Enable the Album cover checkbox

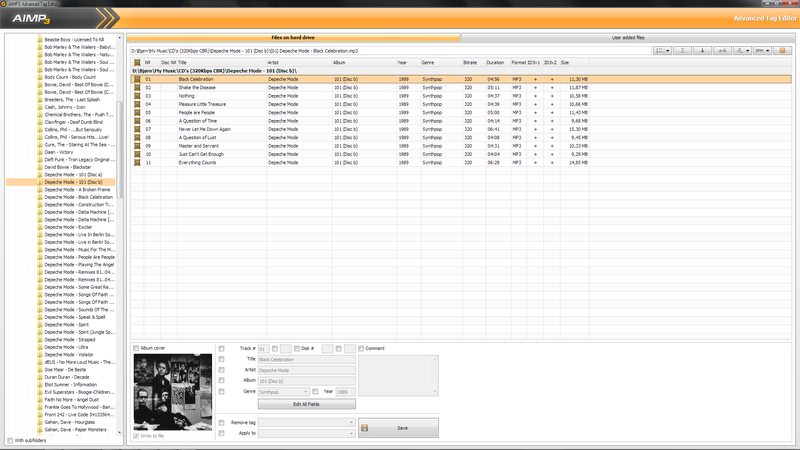point(136,348)
